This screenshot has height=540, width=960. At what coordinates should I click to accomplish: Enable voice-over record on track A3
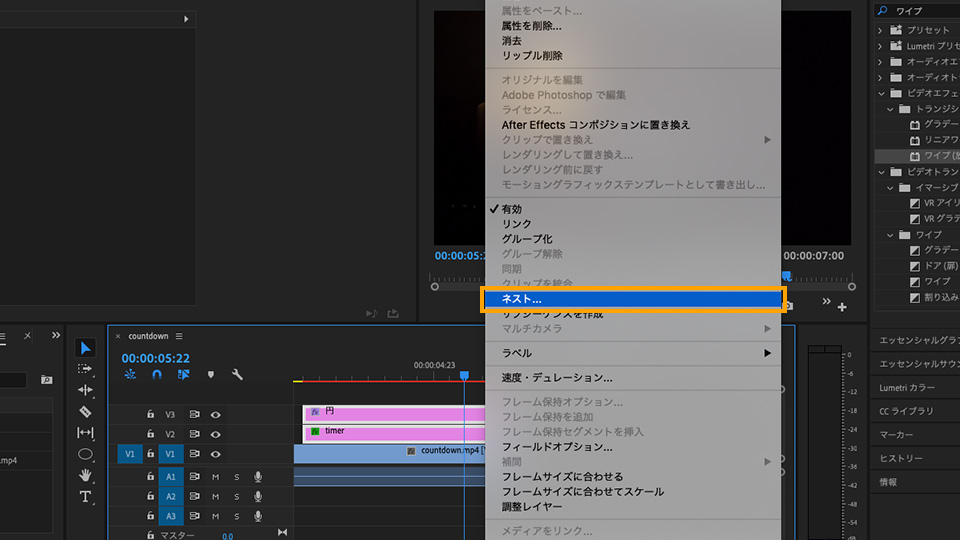tap(258, 516)
